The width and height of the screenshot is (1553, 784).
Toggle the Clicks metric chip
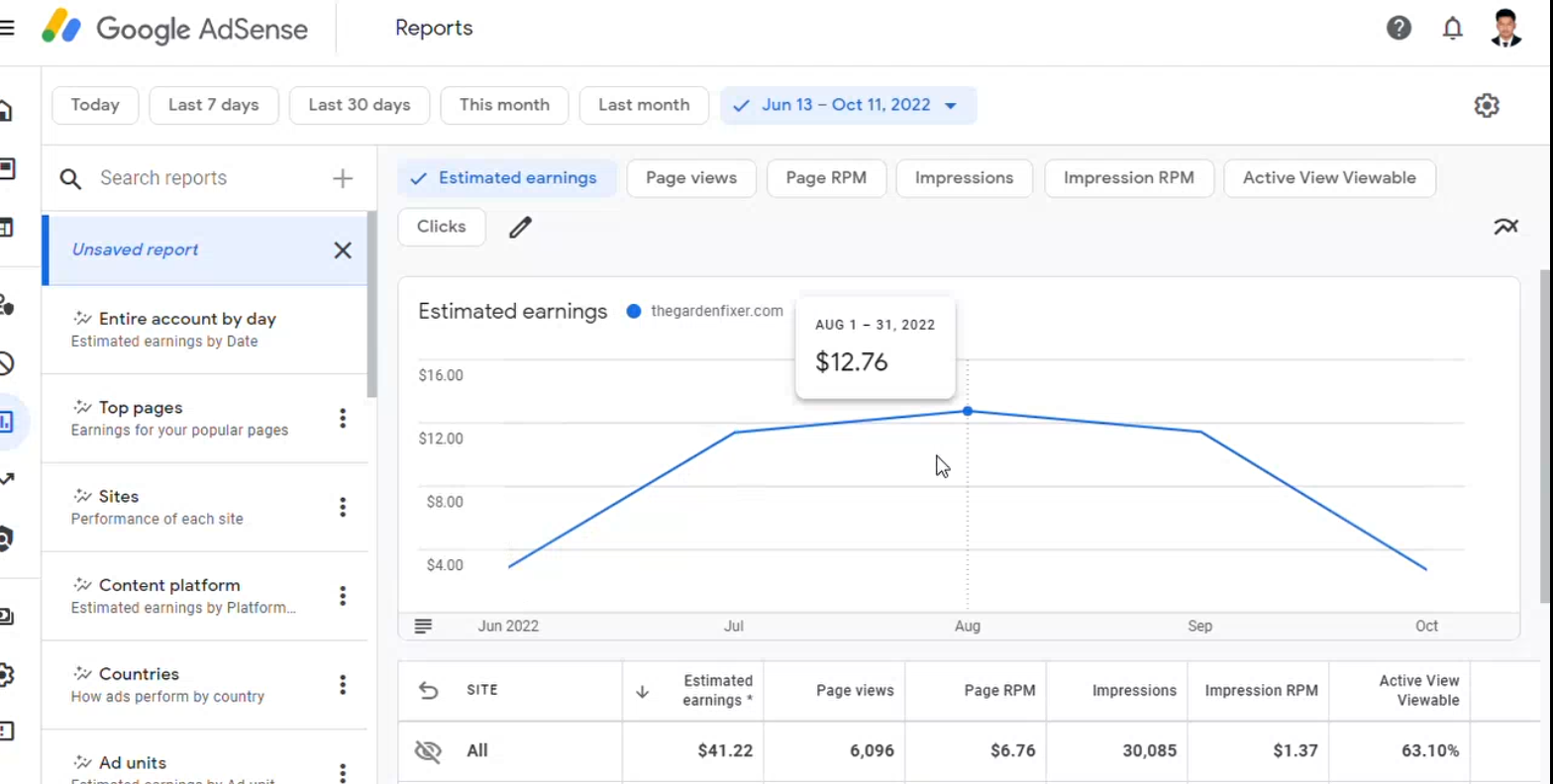point(442,227)
